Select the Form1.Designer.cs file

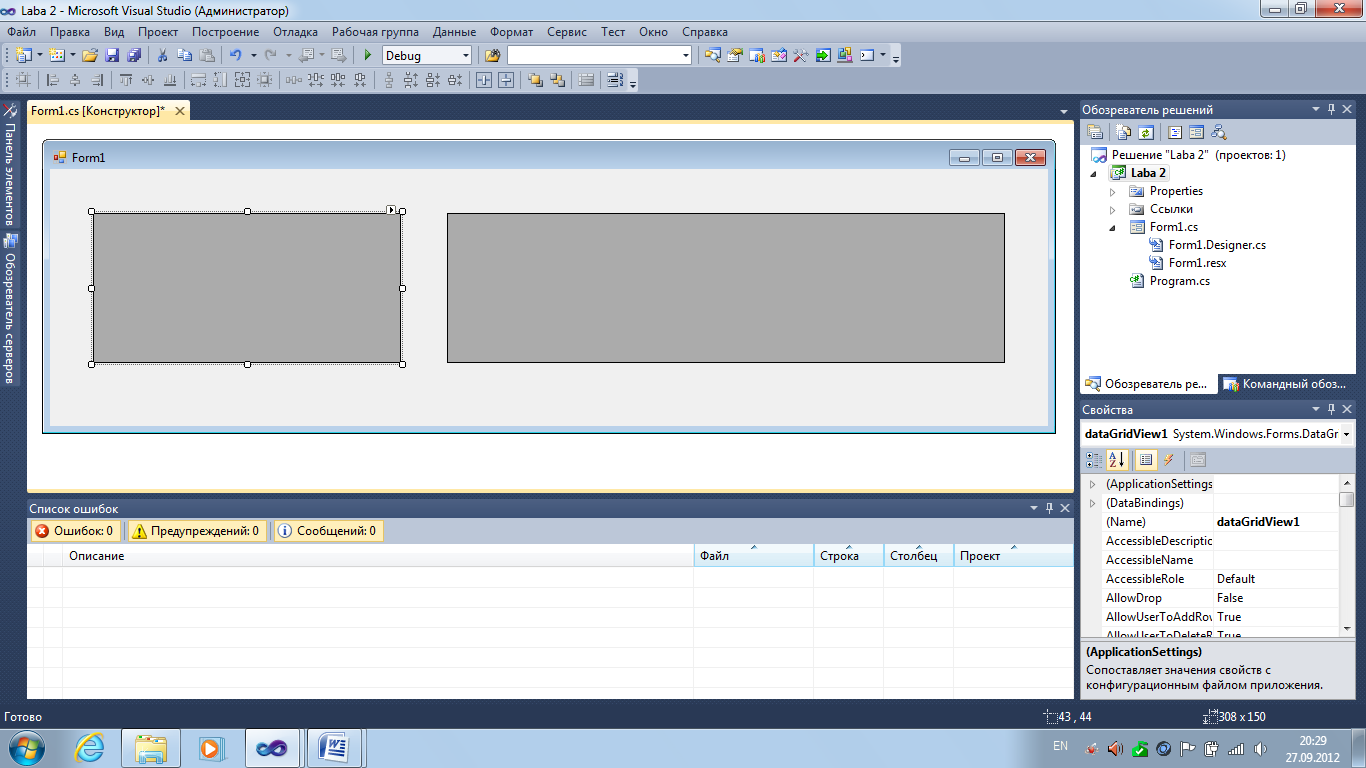[1217, 245]
